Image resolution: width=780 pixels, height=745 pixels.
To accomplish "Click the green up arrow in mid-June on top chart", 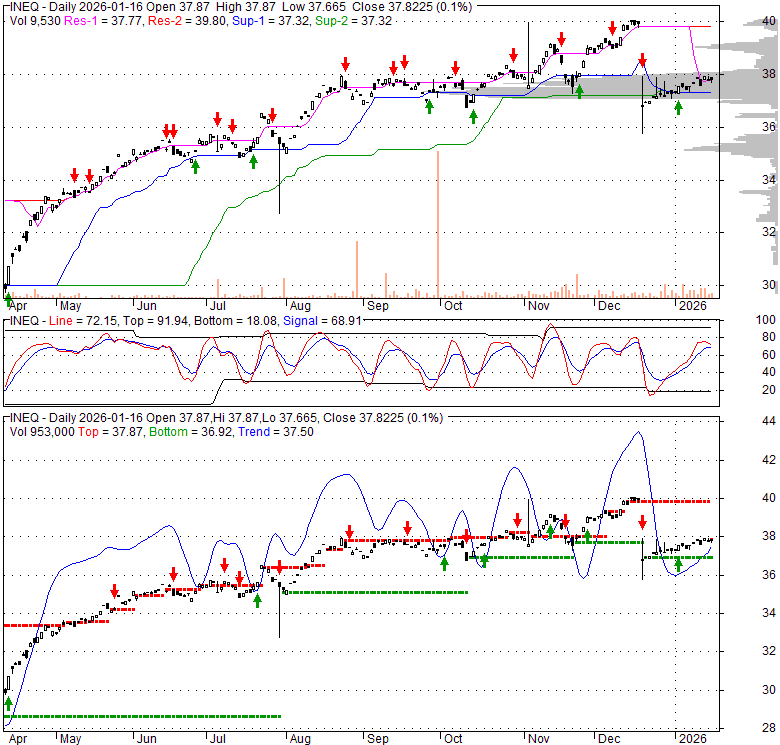I will (x=195, y=166).
